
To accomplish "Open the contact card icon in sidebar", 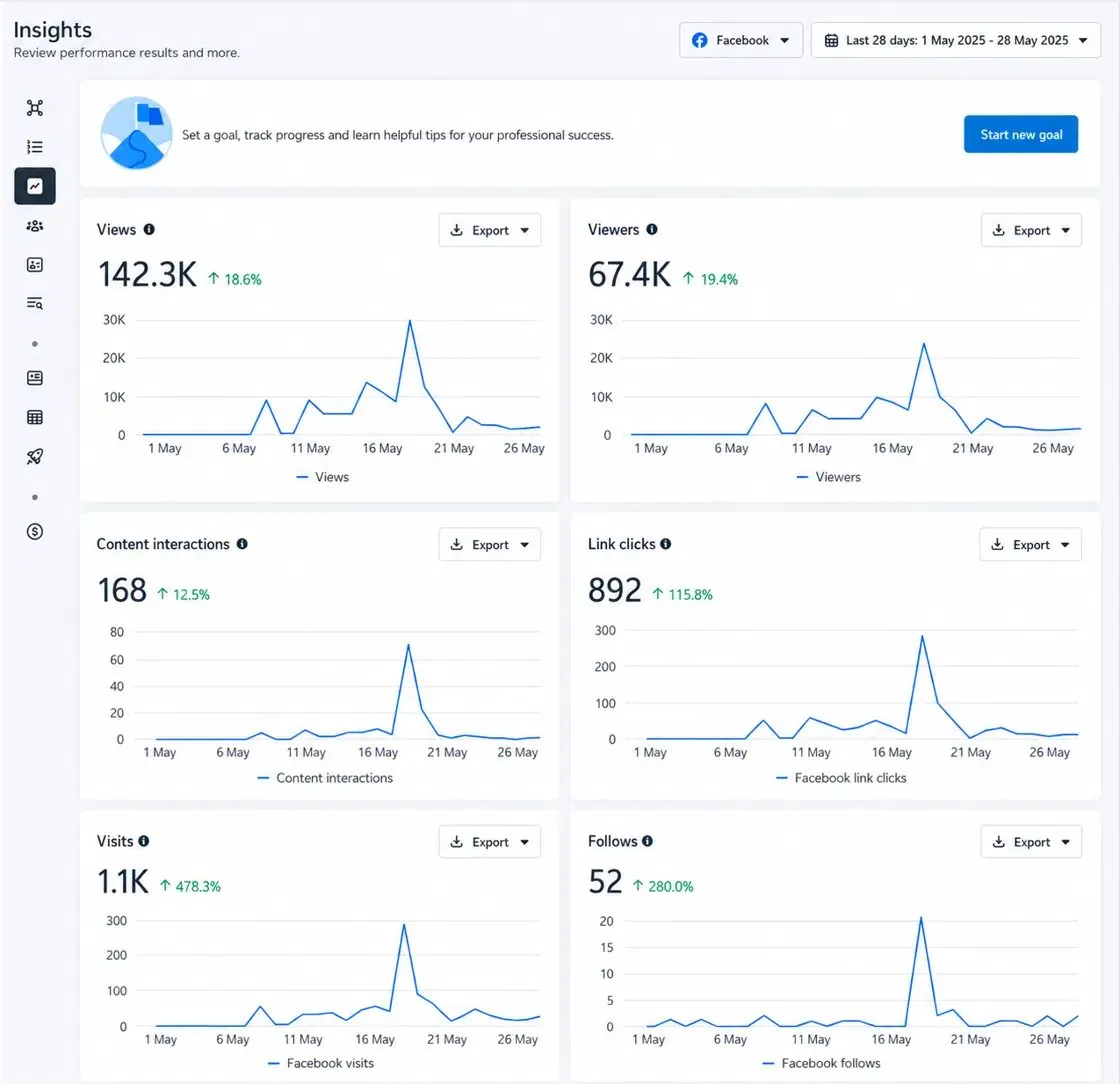I will pyautogui.click(x=34, y=265).
